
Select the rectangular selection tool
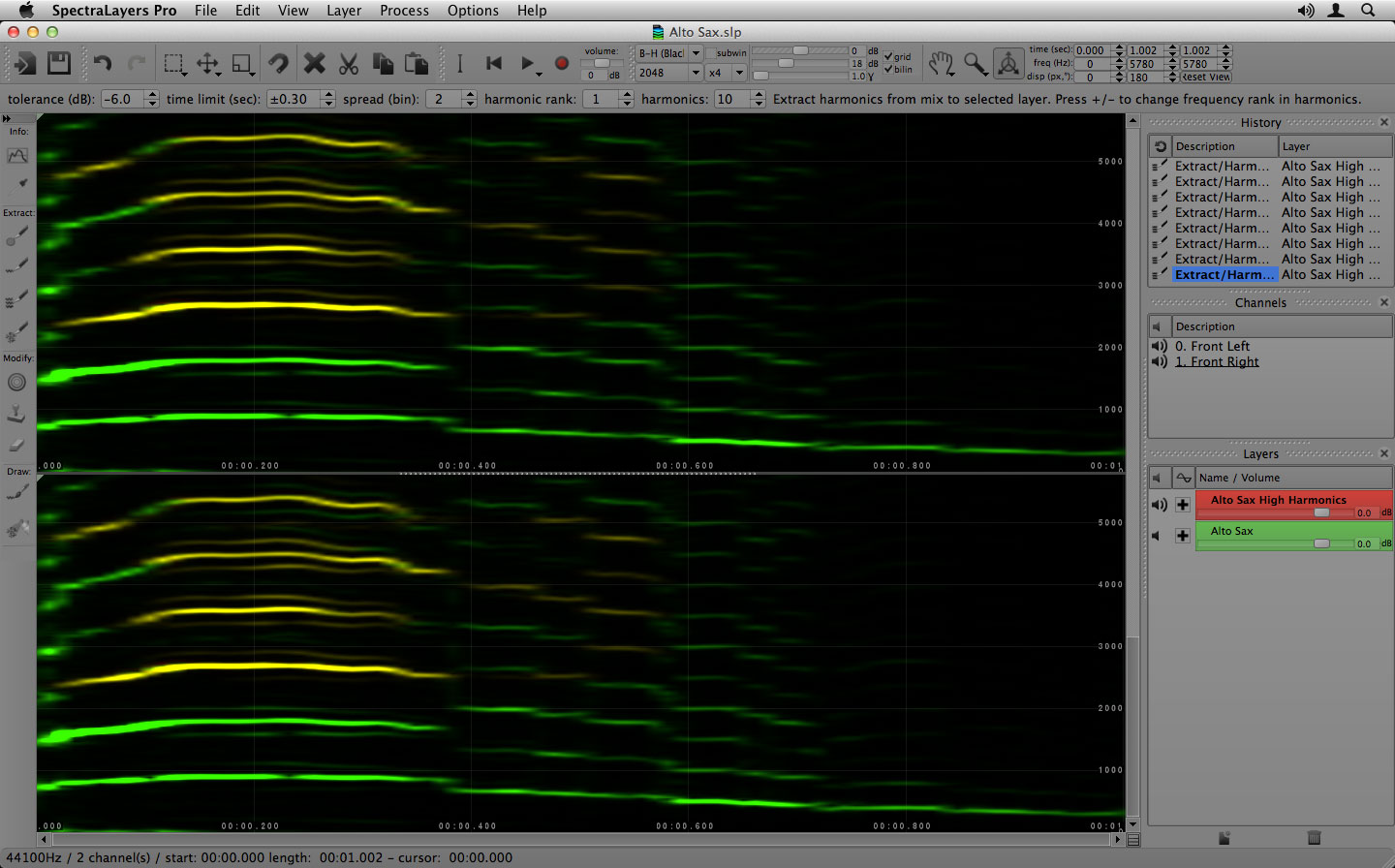pos(173,64)
